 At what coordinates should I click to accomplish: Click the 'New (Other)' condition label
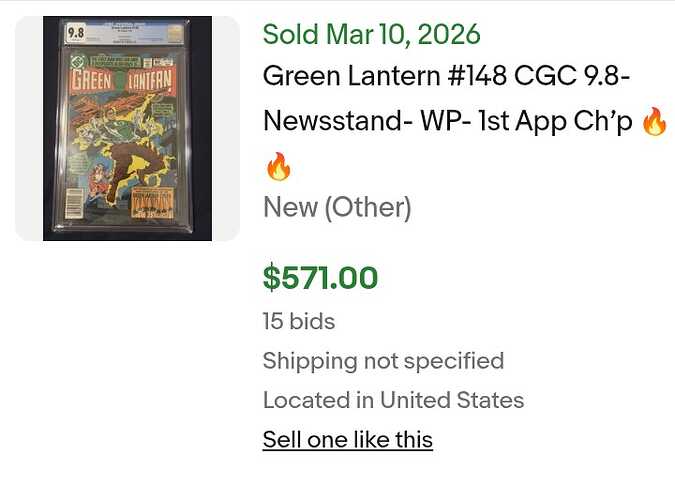click(337, 208)
